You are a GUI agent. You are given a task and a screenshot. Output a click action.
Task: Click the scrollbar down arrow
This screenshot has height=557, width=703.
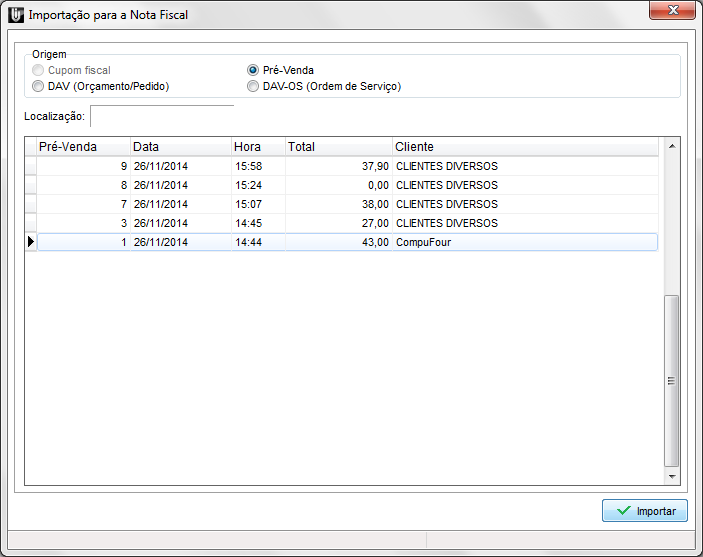pos(672,477)
